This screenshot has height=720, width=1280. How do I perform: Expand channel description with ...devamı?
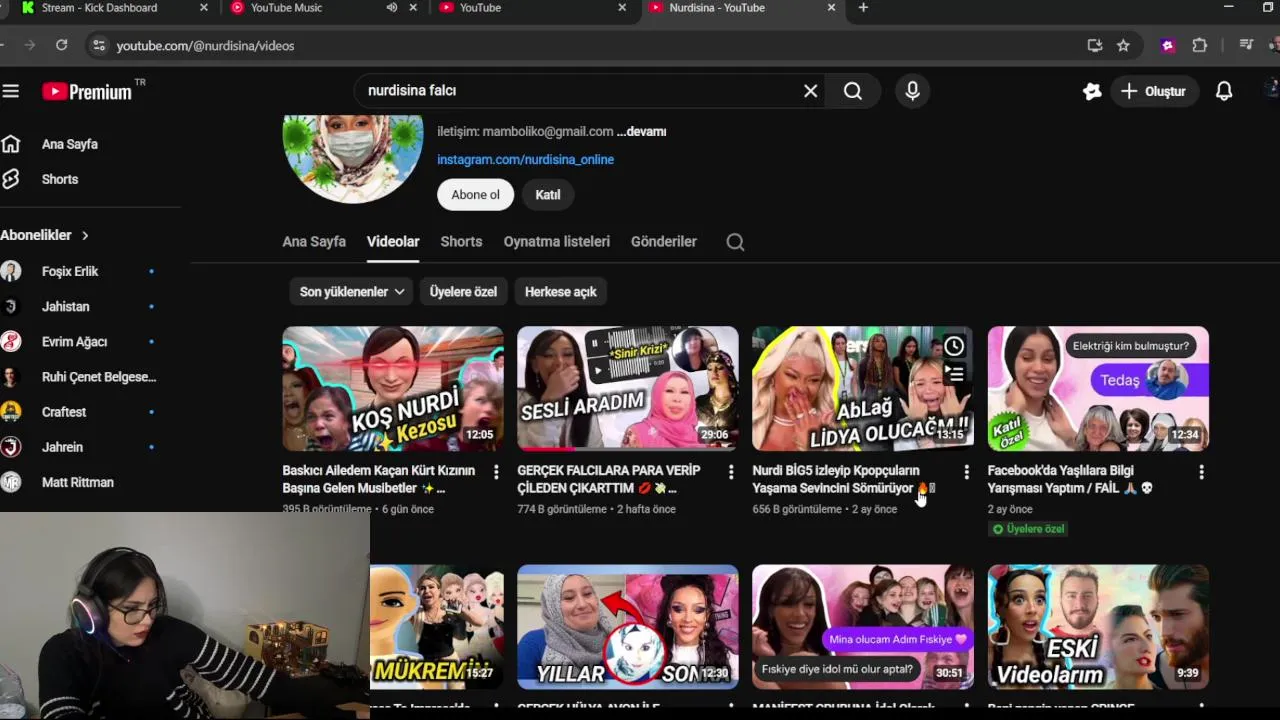pyautogui.click(x=641, y=132)
